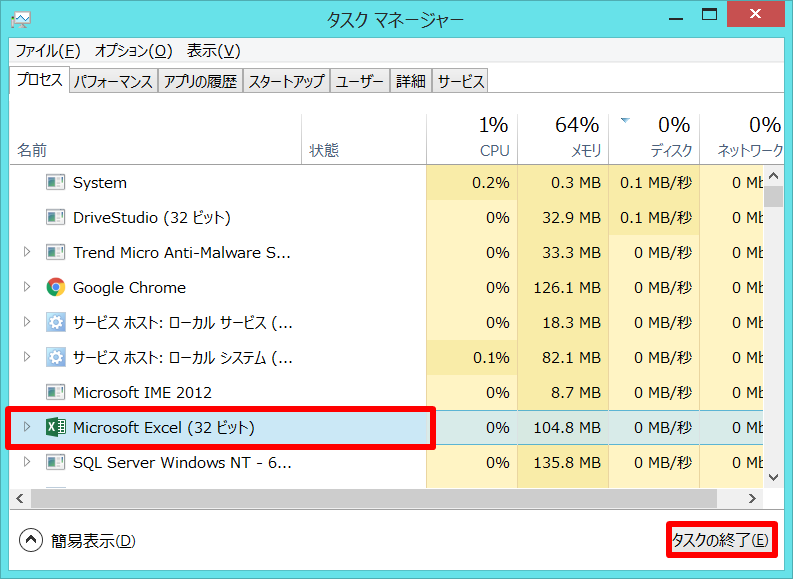The height and width of the screenshot is (579, 793).
Task: Click the vertical scrollbar up arrow
Action: click(773, 176)
